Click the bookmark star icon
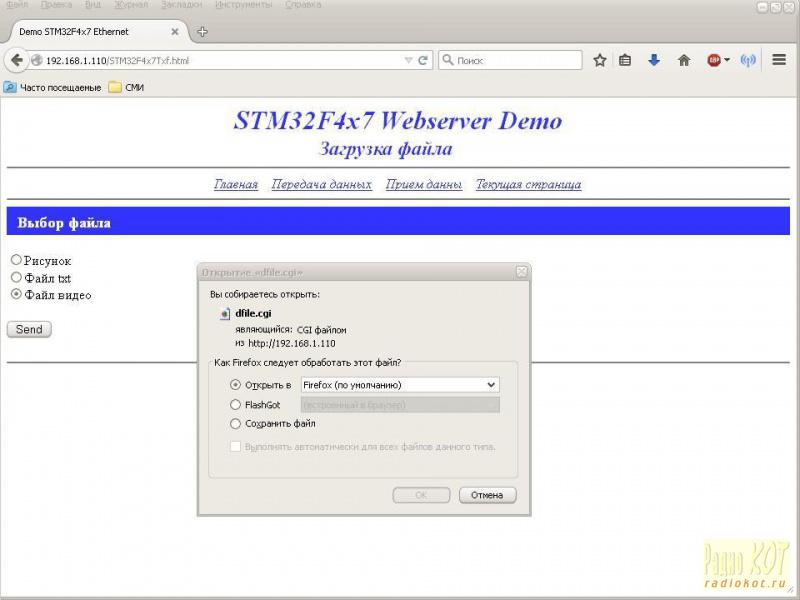The image size is (800, 600). coord(599,60)
